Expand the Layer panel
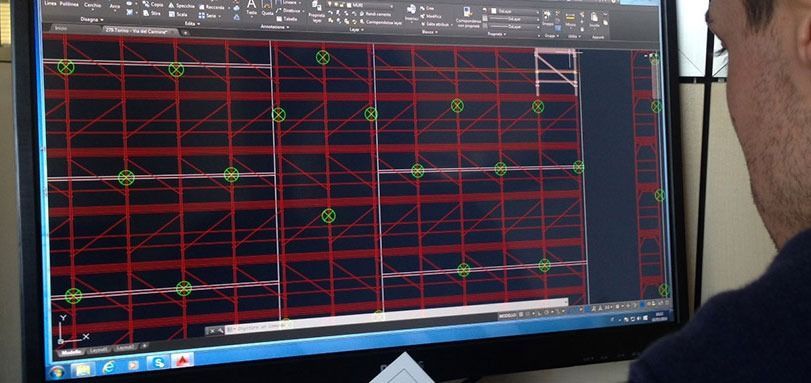 356,30
